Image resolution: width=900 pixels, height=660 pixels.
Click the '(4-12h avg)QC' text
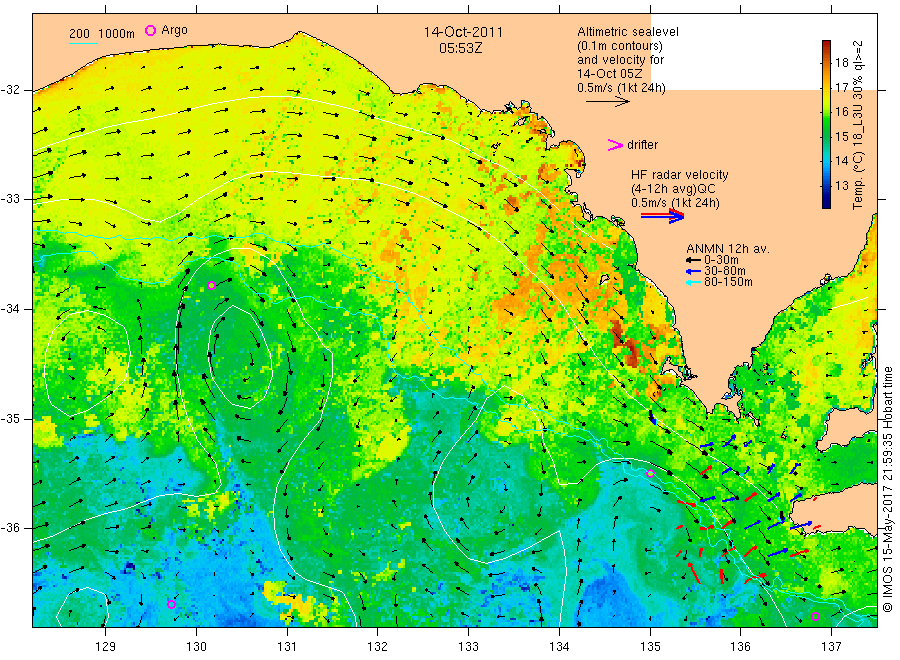point(673,189)
